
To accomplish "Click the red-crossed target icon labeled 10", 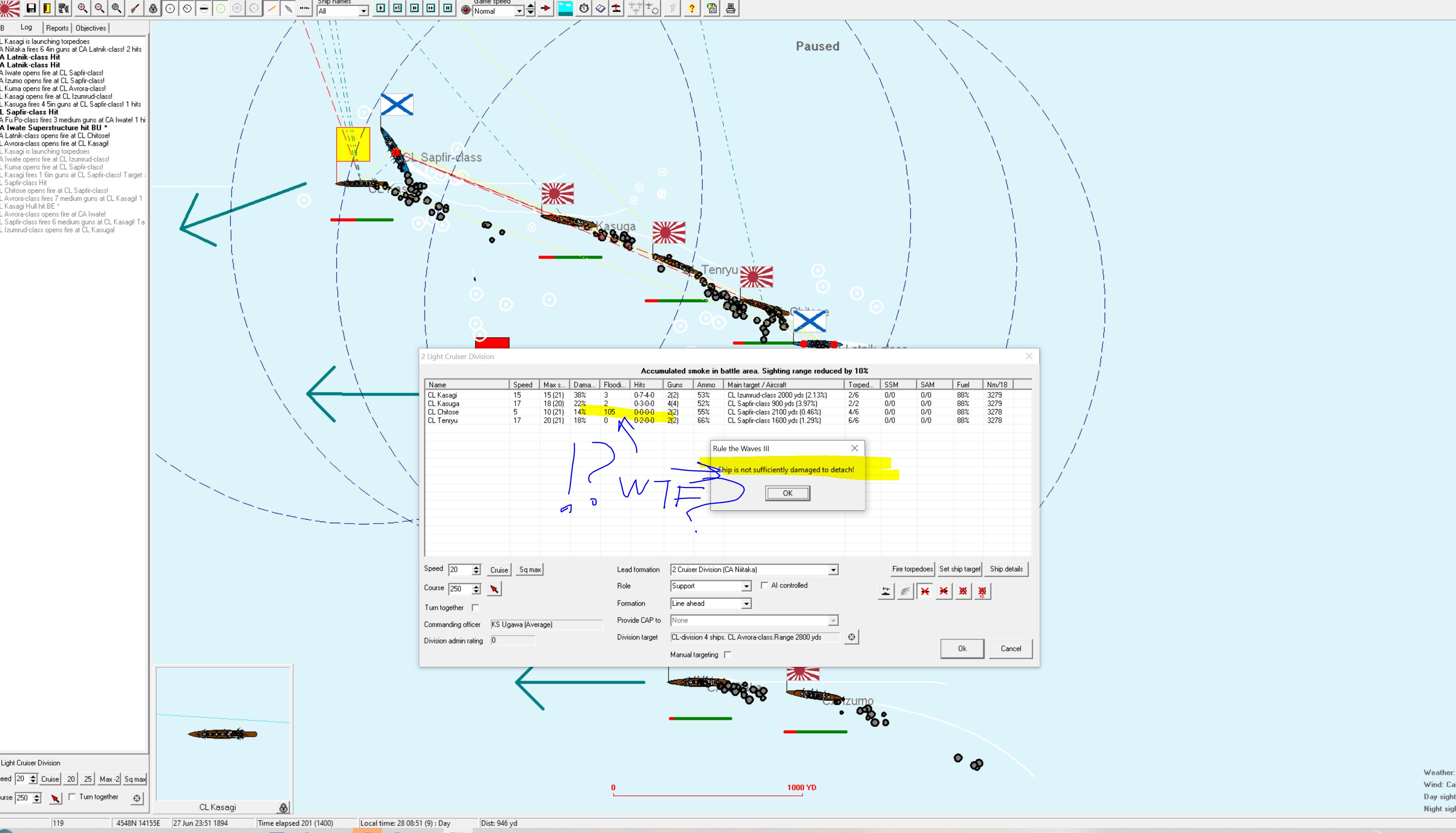I will click(x=982, y=591).
